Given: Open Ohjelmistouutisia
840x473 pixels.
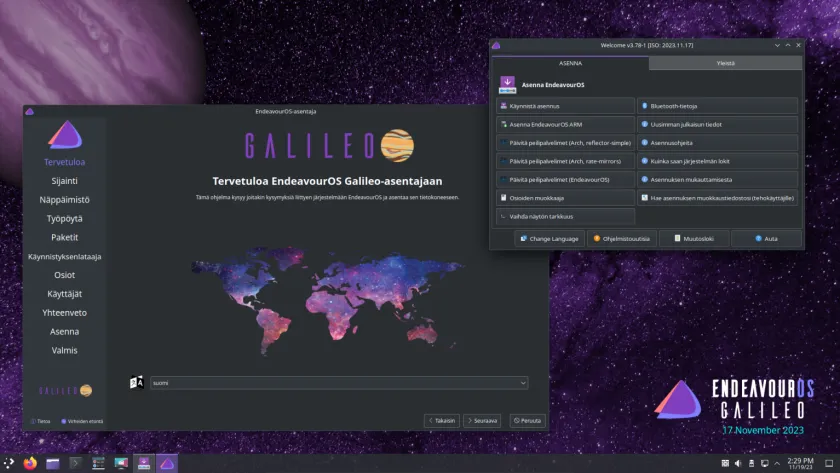Looking at the screenshot, I should tap(621, 238).
